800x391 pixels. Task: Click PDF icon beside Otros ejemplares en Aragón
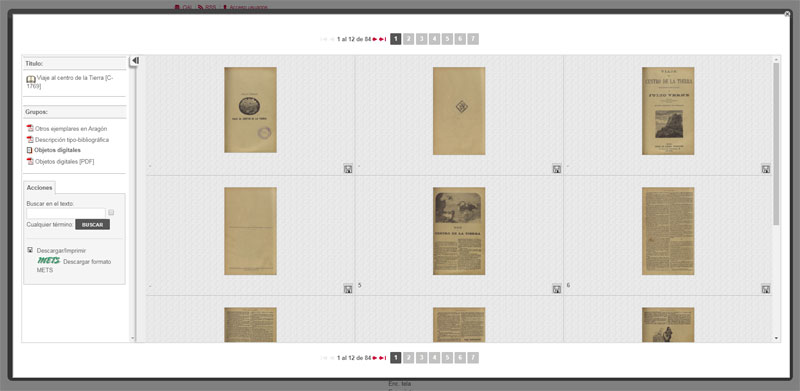click(x=30, y=128)
